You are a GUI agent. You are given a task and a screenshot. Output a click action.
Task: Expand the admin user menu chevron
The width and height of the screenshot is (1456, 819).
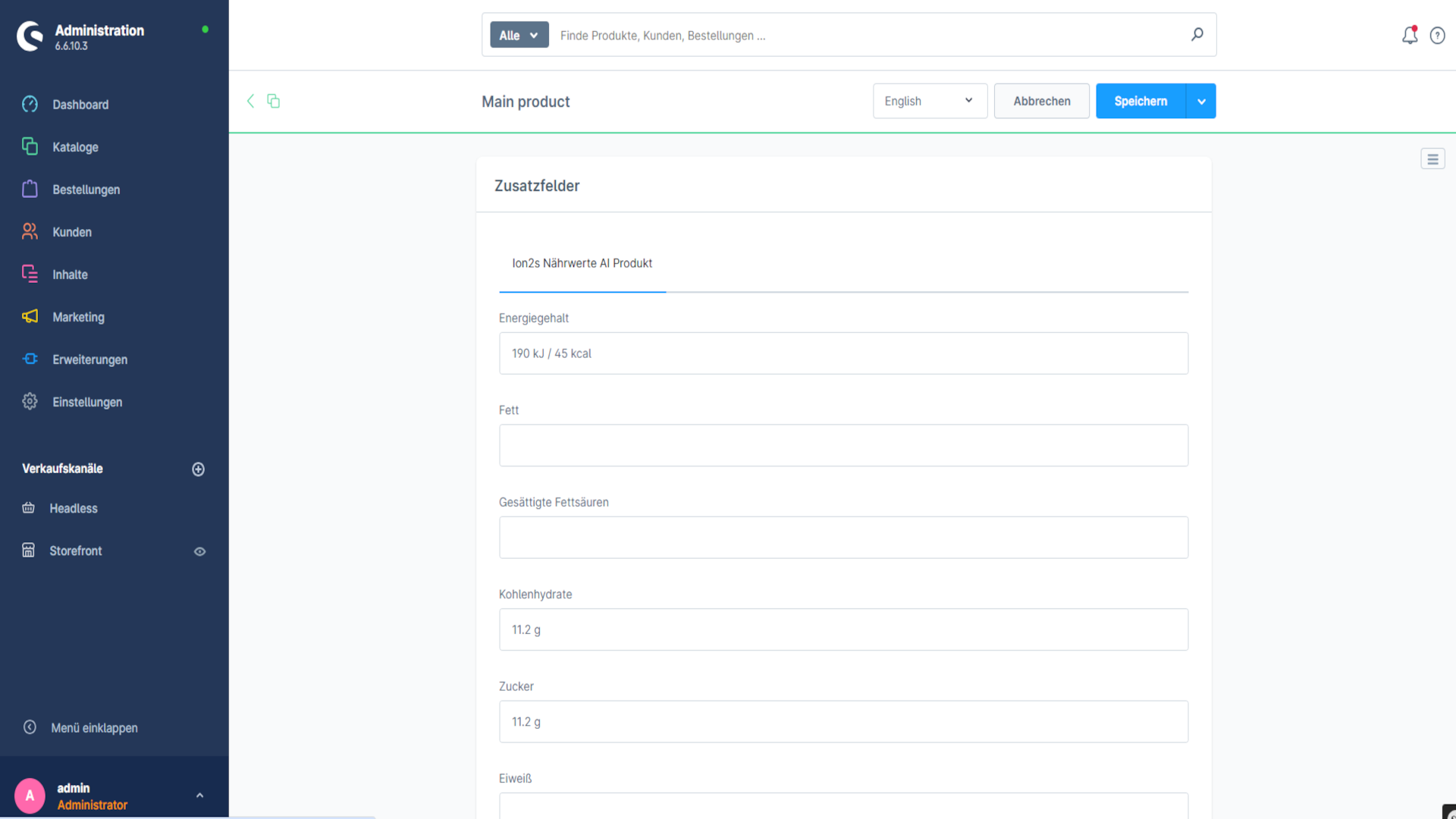click(x=199, y=795)
